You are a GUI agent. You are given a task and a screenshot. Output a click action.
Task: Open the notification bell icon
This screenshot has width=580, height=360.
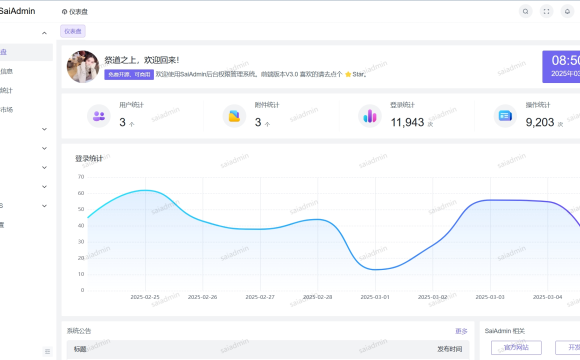pos(567,11)
